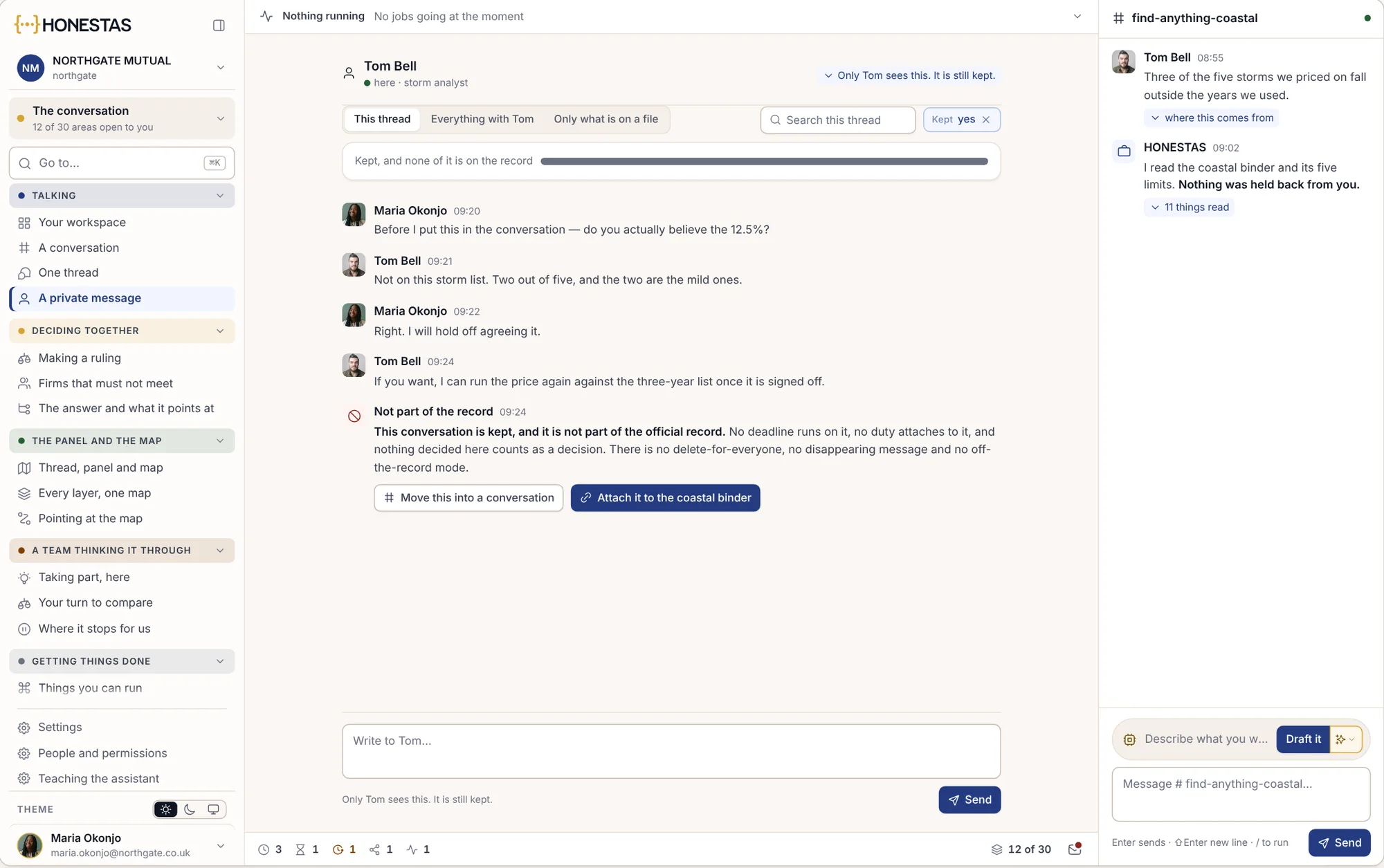Remove the Kept yes filter chip
This screenshot has width=1384, height=868.
pyautogui.click(x=986, y=120)
